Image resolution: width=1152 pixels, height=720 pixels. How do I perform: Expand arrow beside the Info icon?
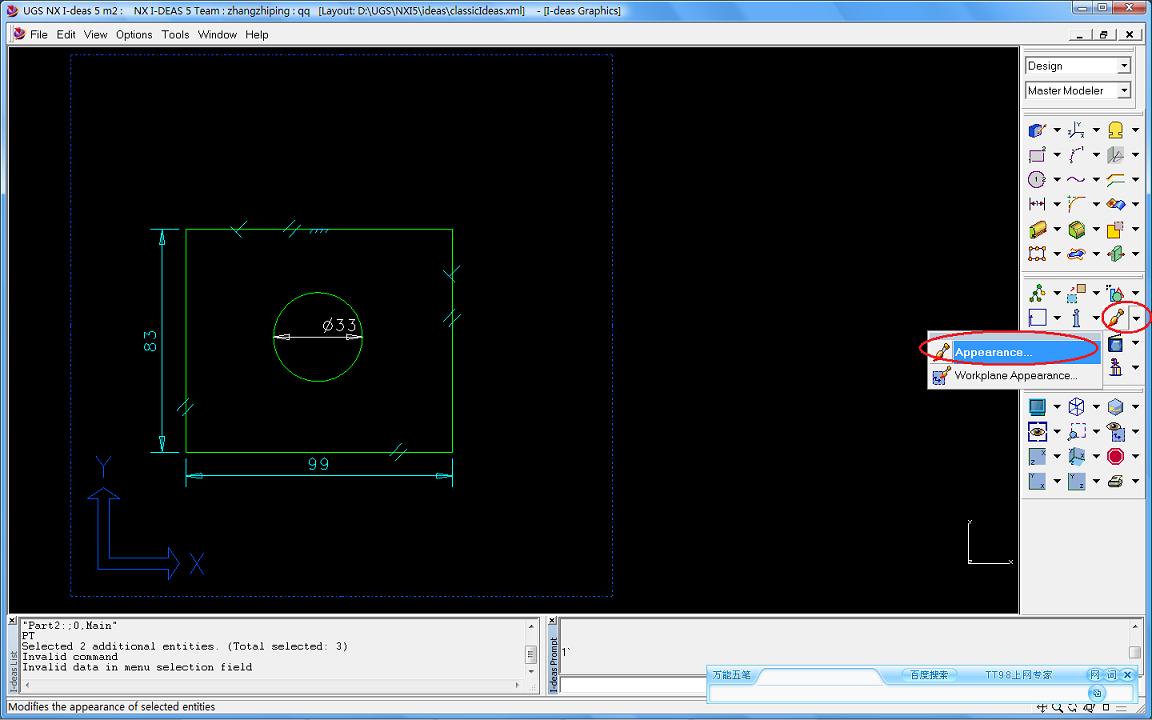(x=1096, y=318)
